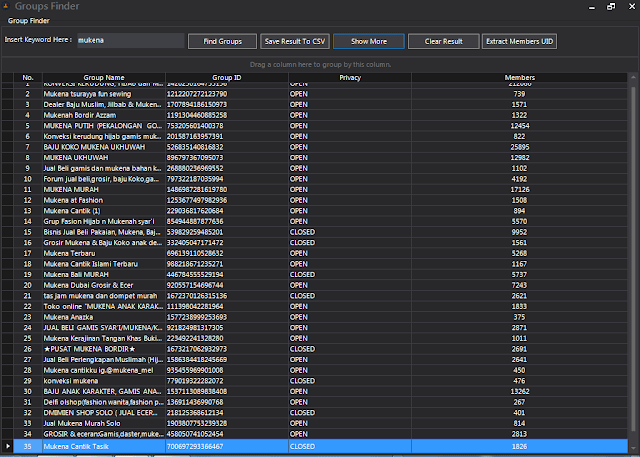
Task: Sort by the Group ID column header
Action: click(227, 78)
